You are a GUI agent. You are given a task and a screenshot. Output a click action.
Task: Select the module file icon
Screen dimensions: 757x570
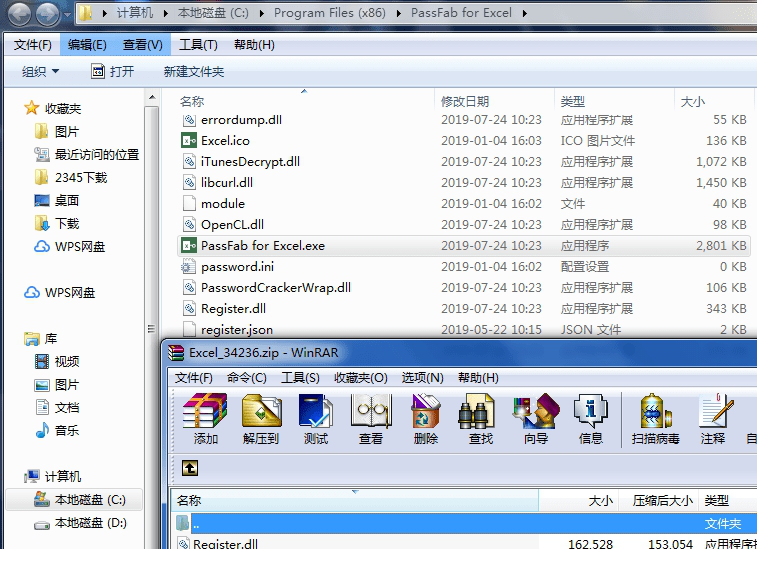(x=189, y=204)
